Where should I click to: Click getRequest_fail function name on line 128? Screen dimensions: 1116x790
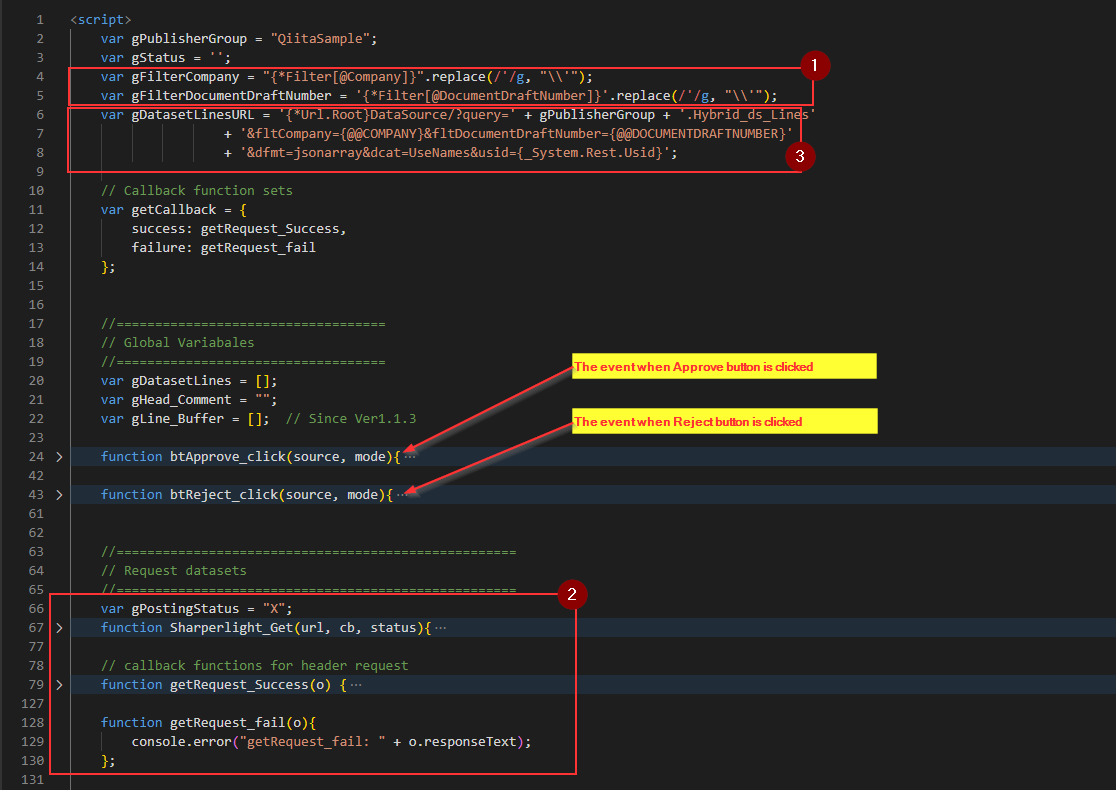228,723
